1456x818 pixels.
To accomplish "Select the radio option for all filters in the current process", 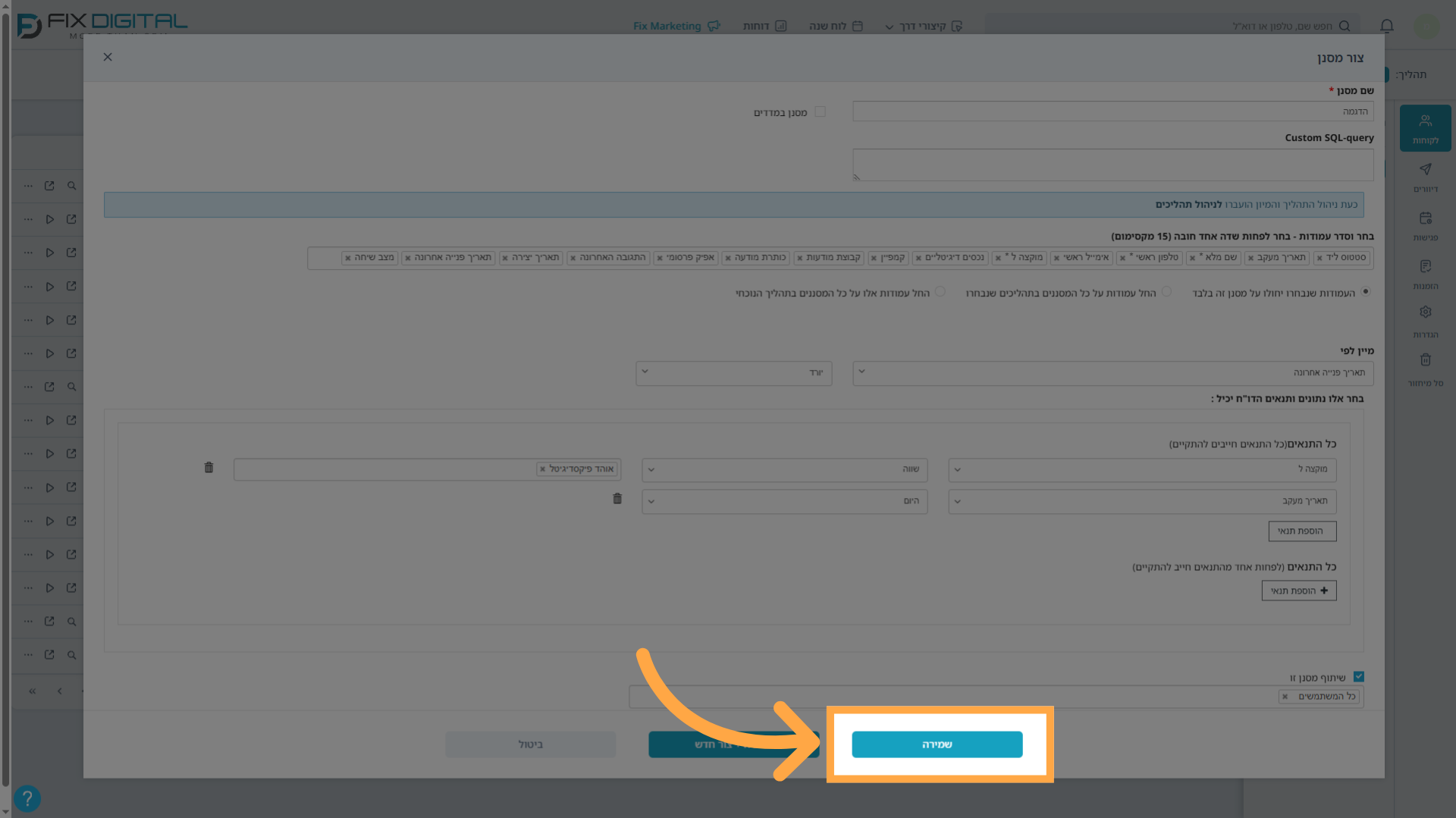I will pos(940,292).
